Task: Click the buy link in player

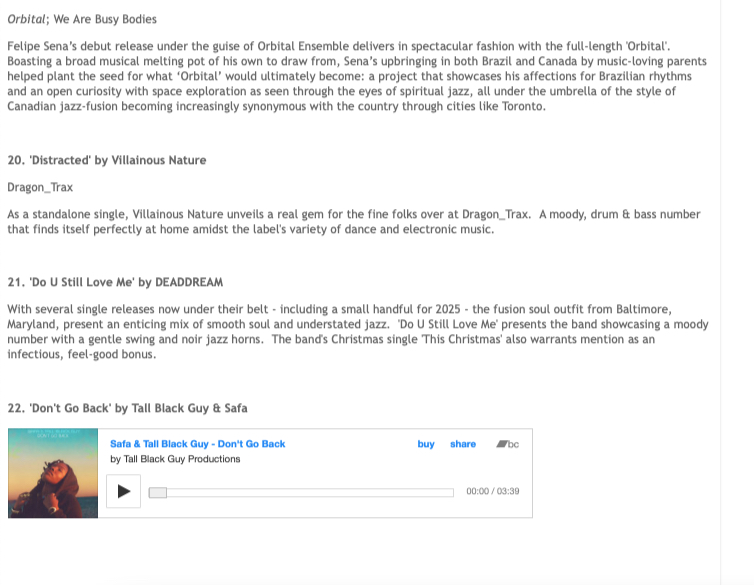Action: pos(426,444)
